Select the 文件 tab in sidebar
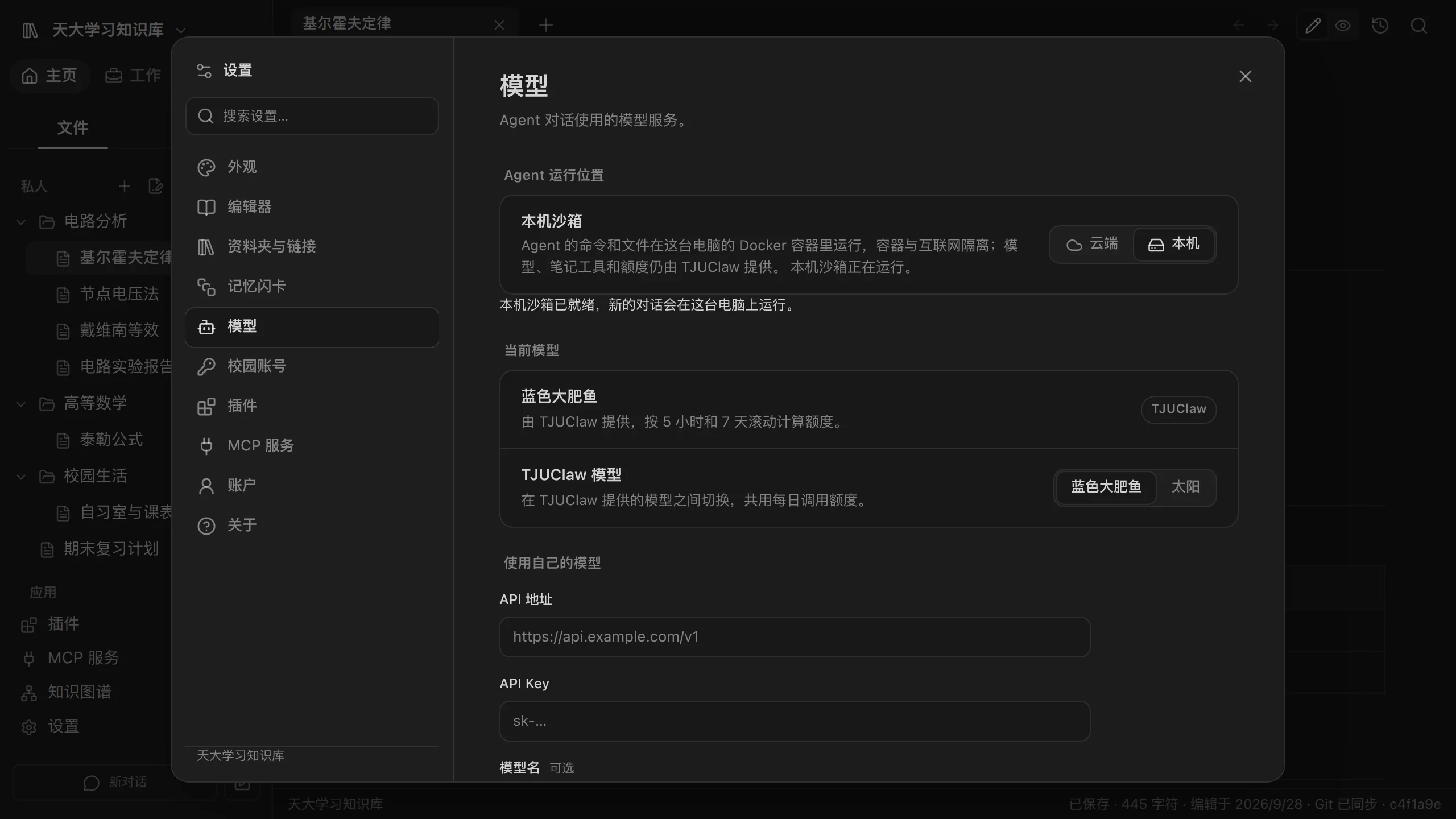Image resolution: width=1456 pixels, height=819 pixels. point(73,128)
